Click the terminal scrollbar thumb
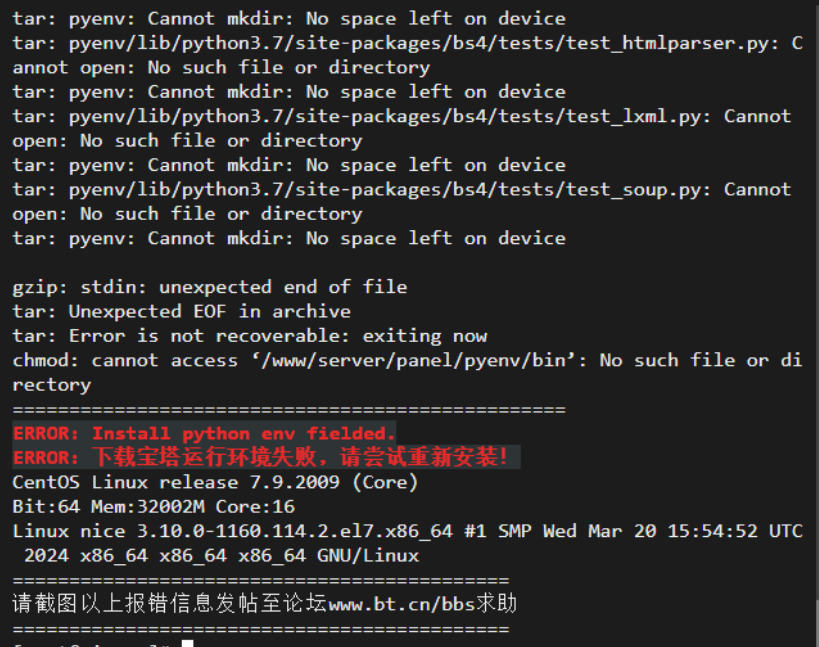Viewport: 819px width, 647px height. pos(817,621)
